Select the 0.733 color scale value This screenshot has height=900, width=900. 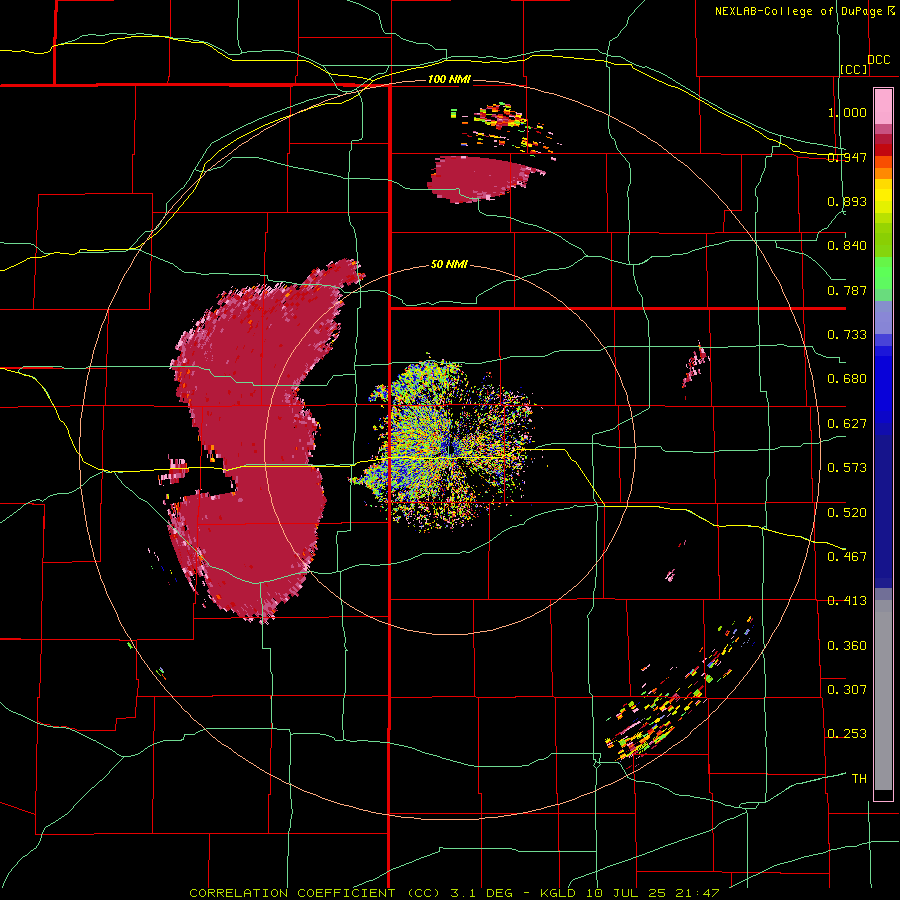847,335
